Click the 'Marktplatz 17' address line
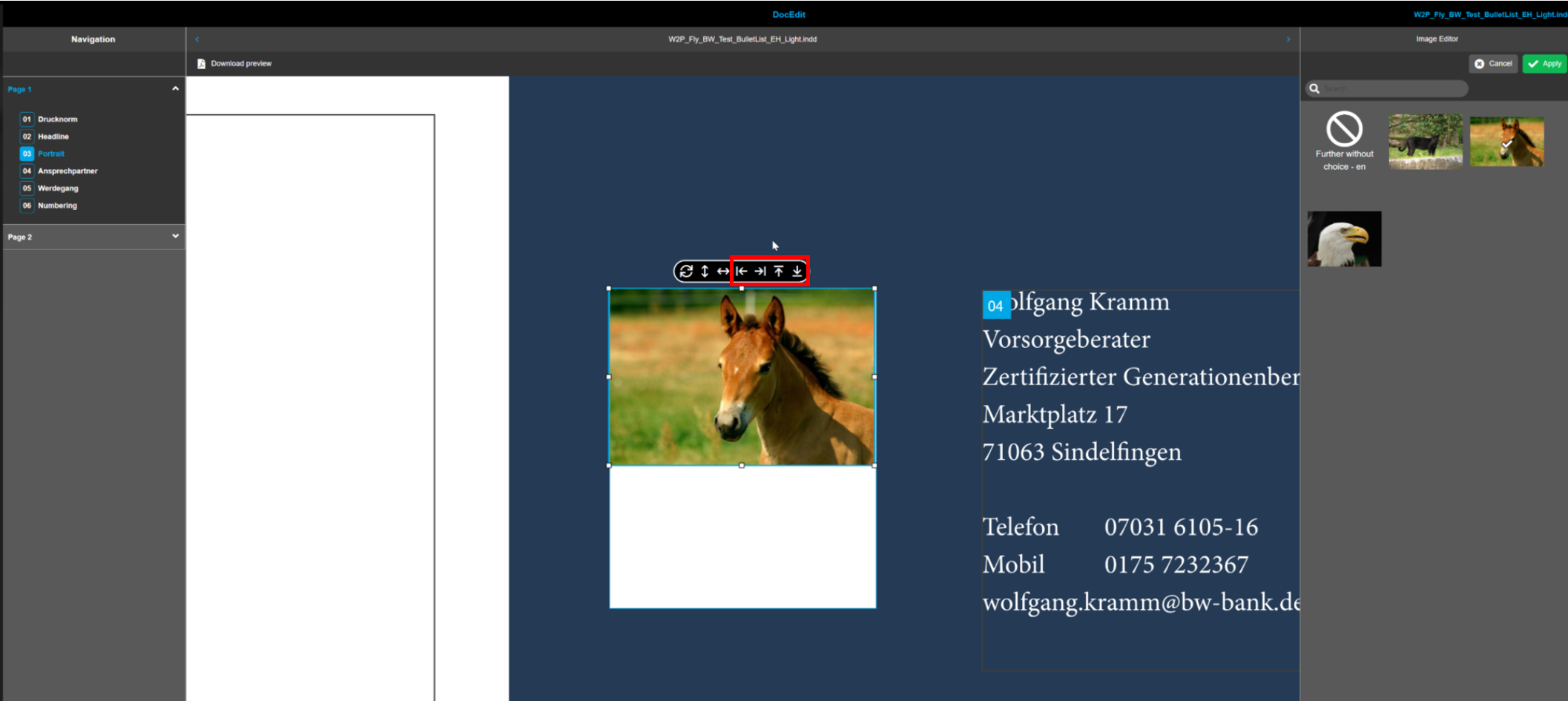Viewport: 1568px width, 701px height. 1055,415
